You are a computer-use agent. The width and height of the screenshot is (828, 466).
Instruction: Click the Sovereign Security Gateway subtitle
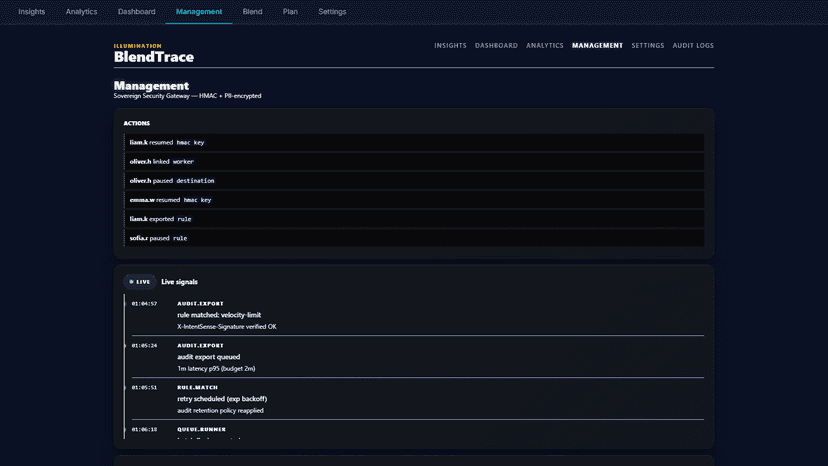pos(187,96)
